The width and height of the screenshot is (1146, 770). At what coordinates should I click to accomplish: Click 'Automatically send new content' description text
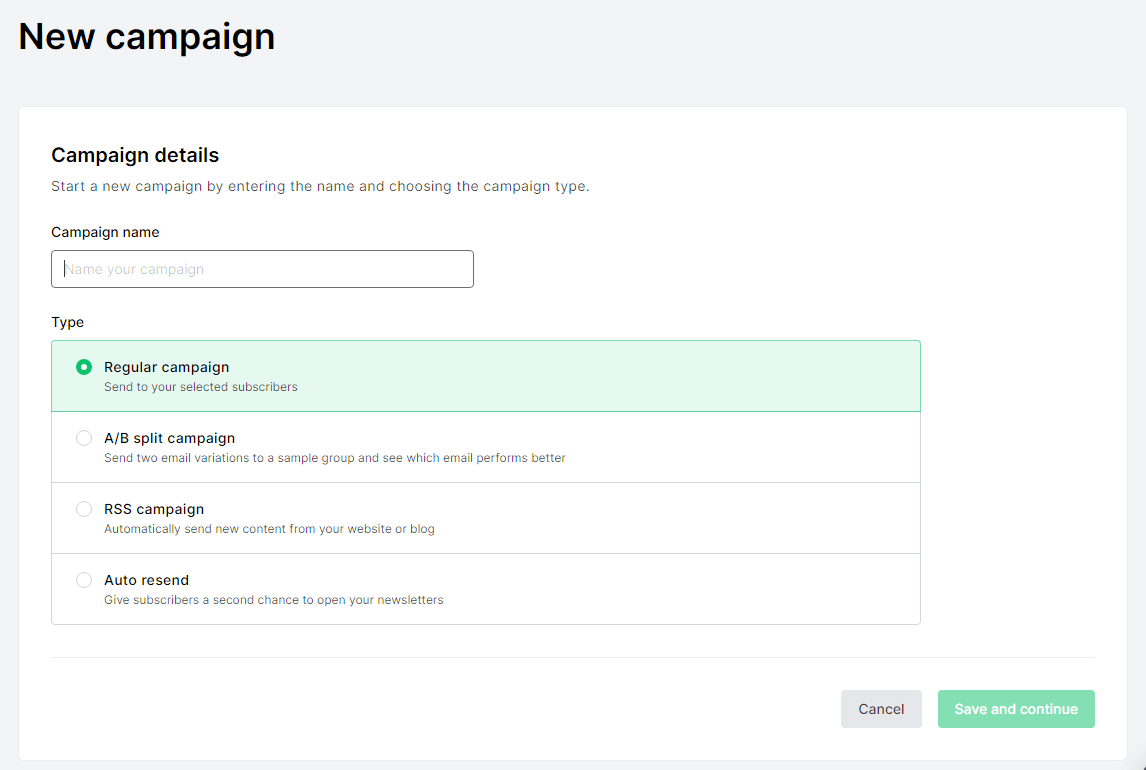(x=269, y=529)
